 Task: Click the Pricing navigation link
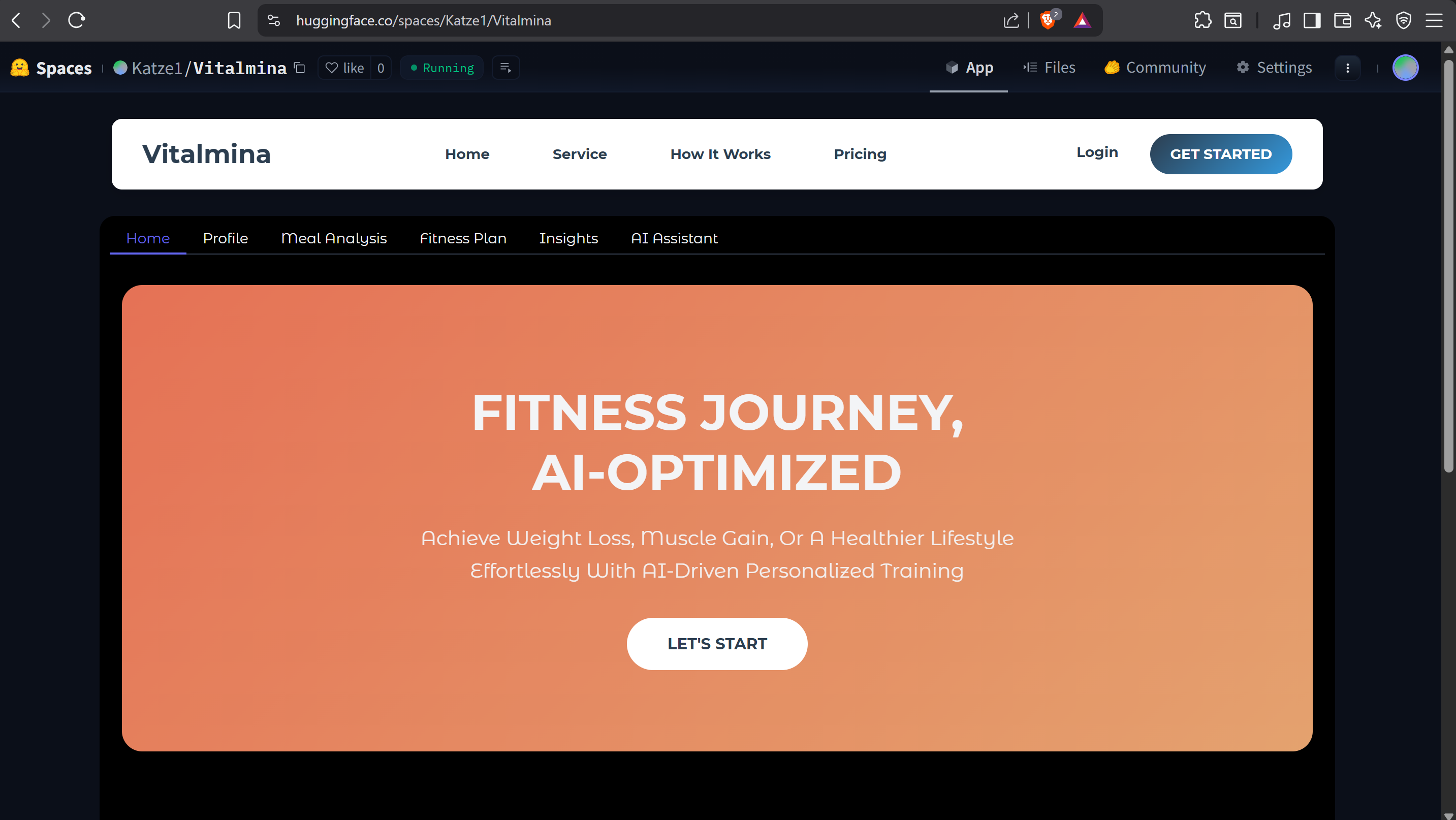pos(860,154)
